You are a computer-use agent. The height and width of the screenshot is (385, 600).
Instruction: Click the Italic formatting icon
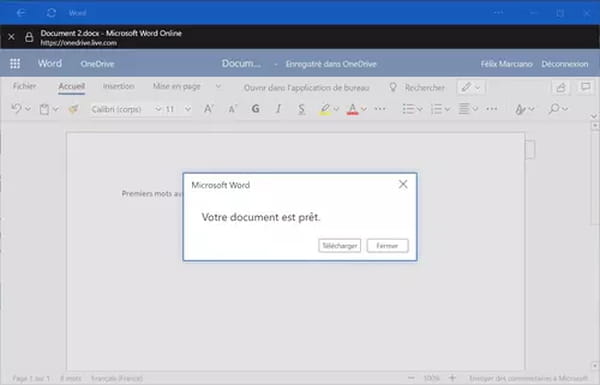tap(278, 109)
